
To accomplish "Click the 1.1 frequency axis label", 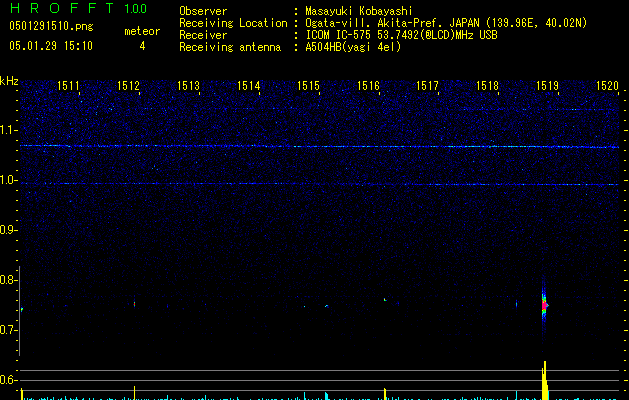I will click(9, 130).
